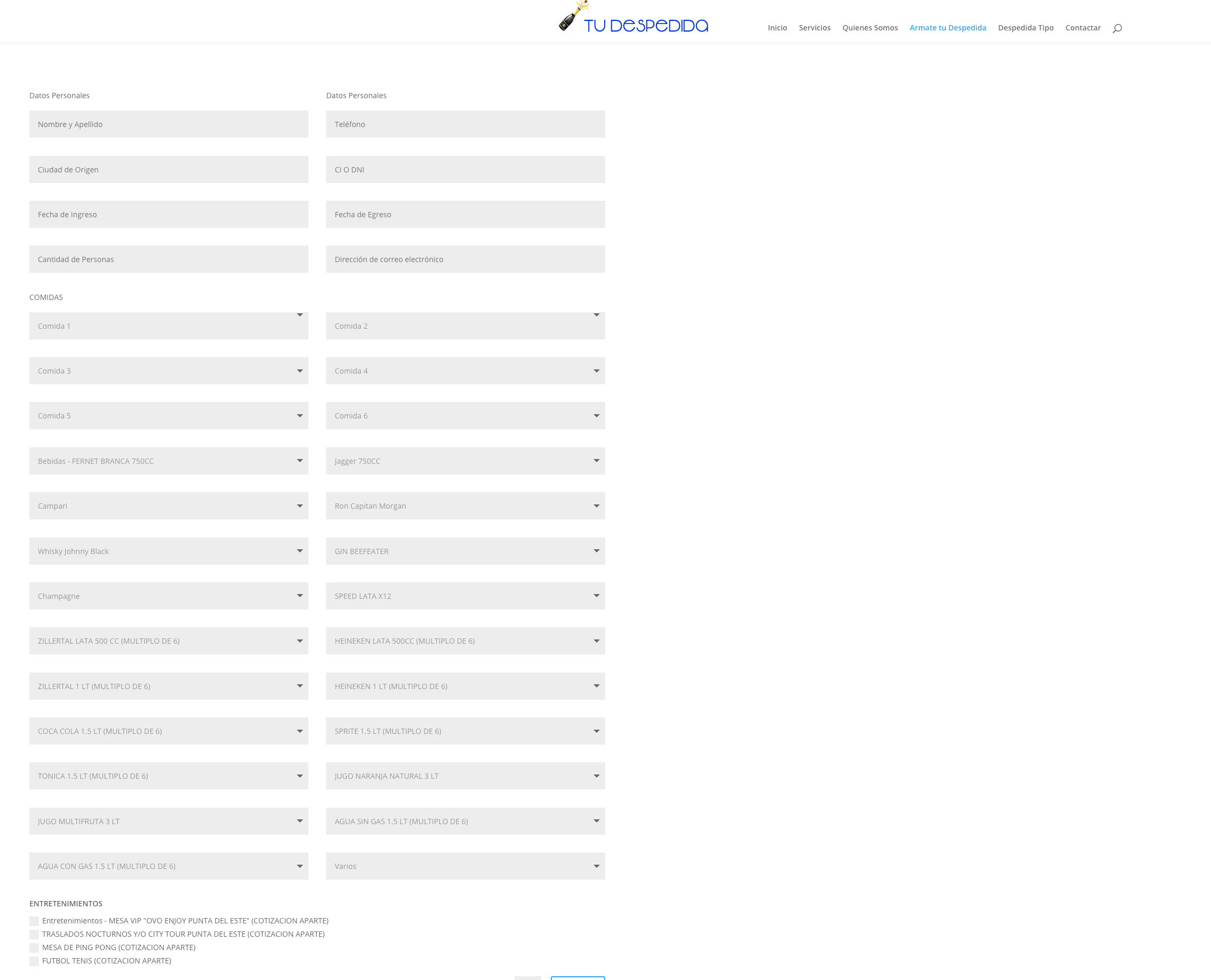
Task: Open the Comida 6 selector
Action: [x=465, y=415]
